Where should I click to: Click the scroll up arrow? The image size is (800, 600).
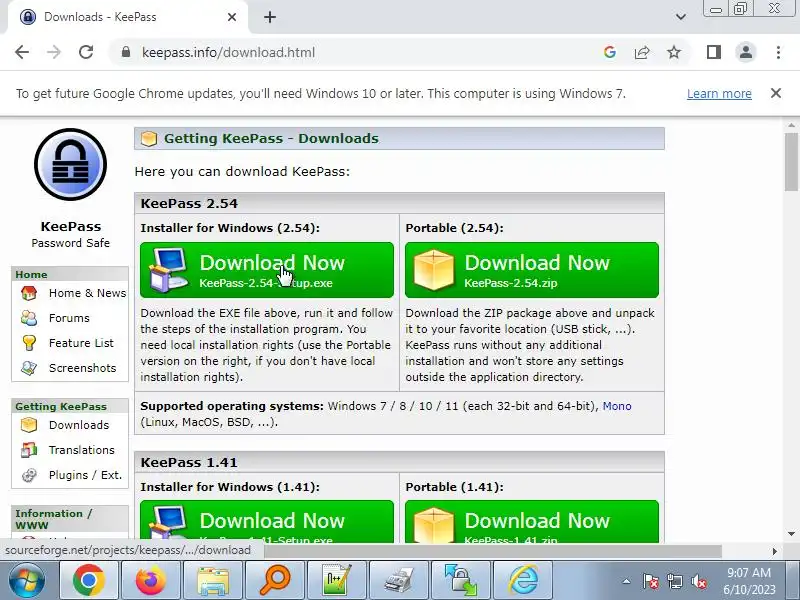pos(791,125)
